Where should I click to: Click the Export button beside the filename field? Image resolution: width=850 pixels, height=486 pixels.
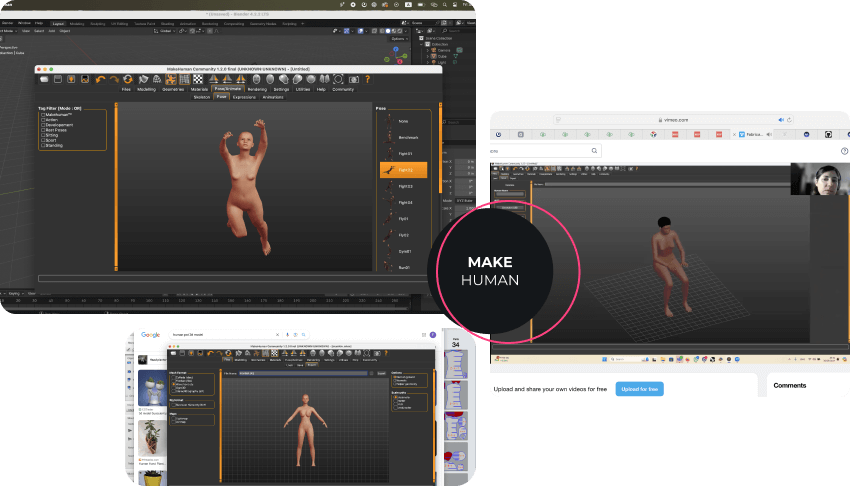point(382,373)
